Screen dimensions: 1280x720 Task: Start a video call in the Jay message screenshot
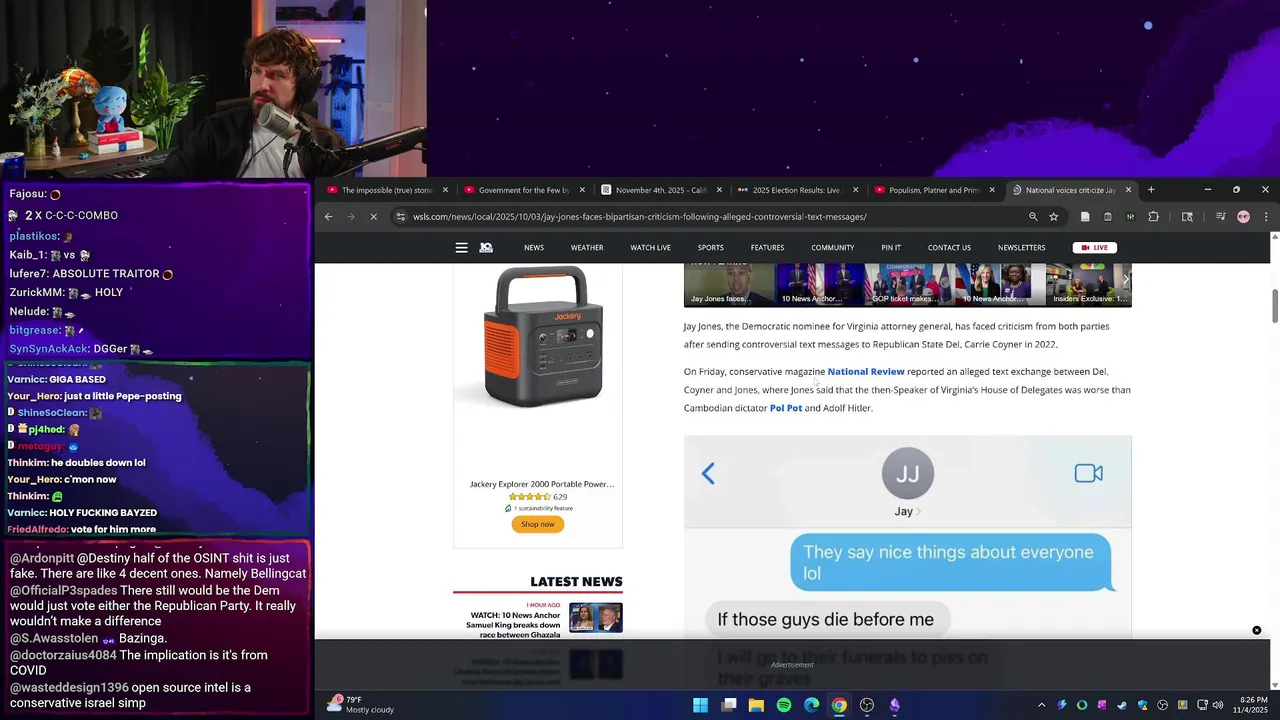click(x=1088, y=473)
